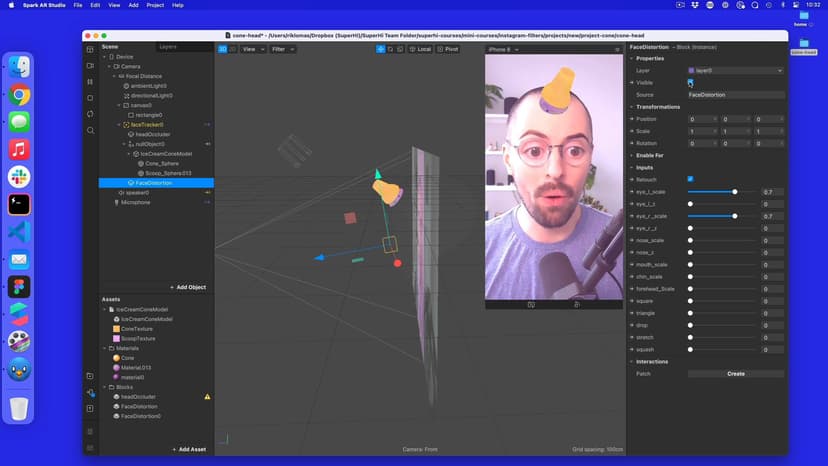Expand the Enable For section

pyautogui.click(x=632, y=155)
